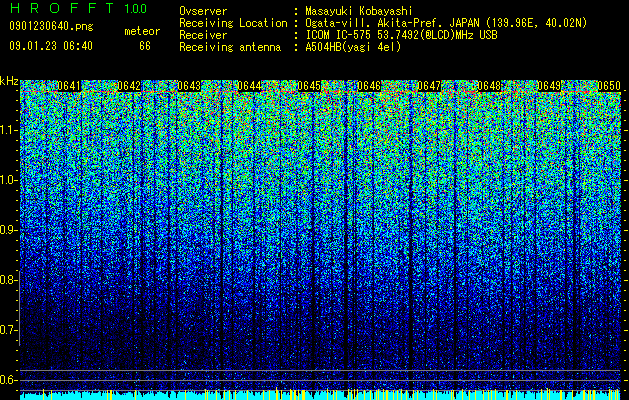Screen dimensions: 629x400
Task: Select the 0648 time marker
Action: coord(489,86)
